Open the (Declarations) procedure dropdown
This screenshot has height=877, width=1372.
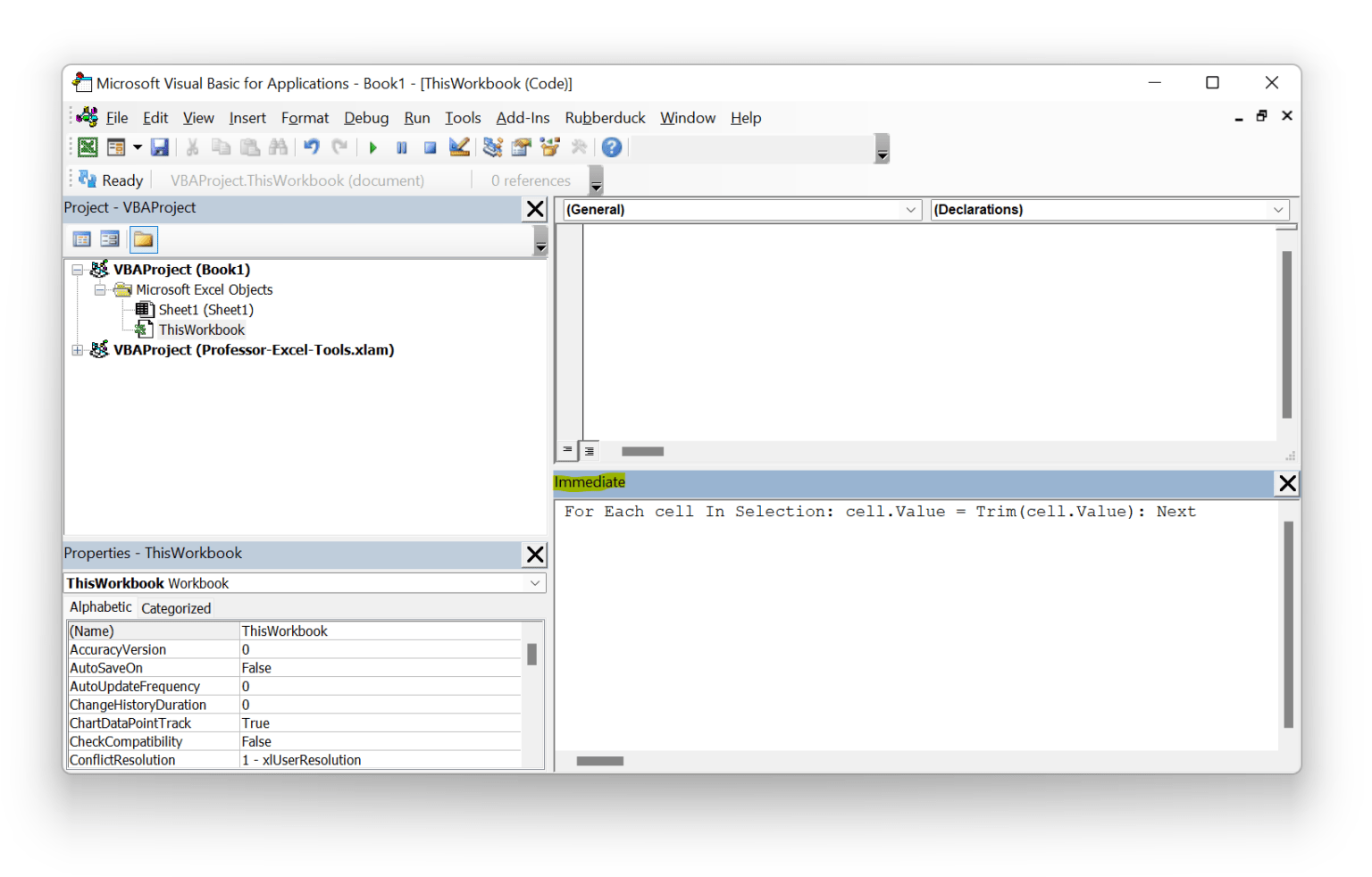[x=1277, y=210]
